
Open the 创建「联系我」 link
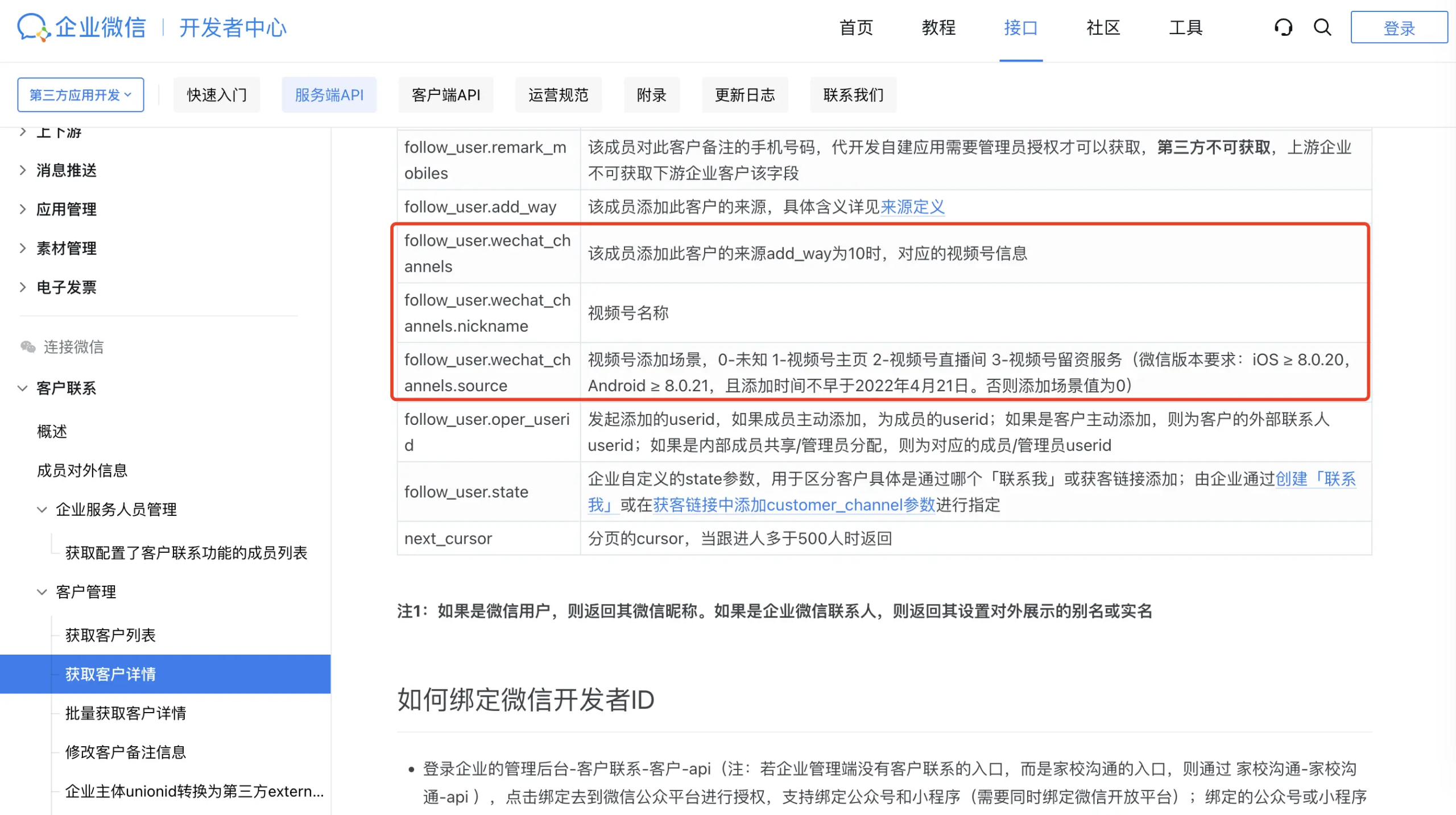pos(1316,479)
